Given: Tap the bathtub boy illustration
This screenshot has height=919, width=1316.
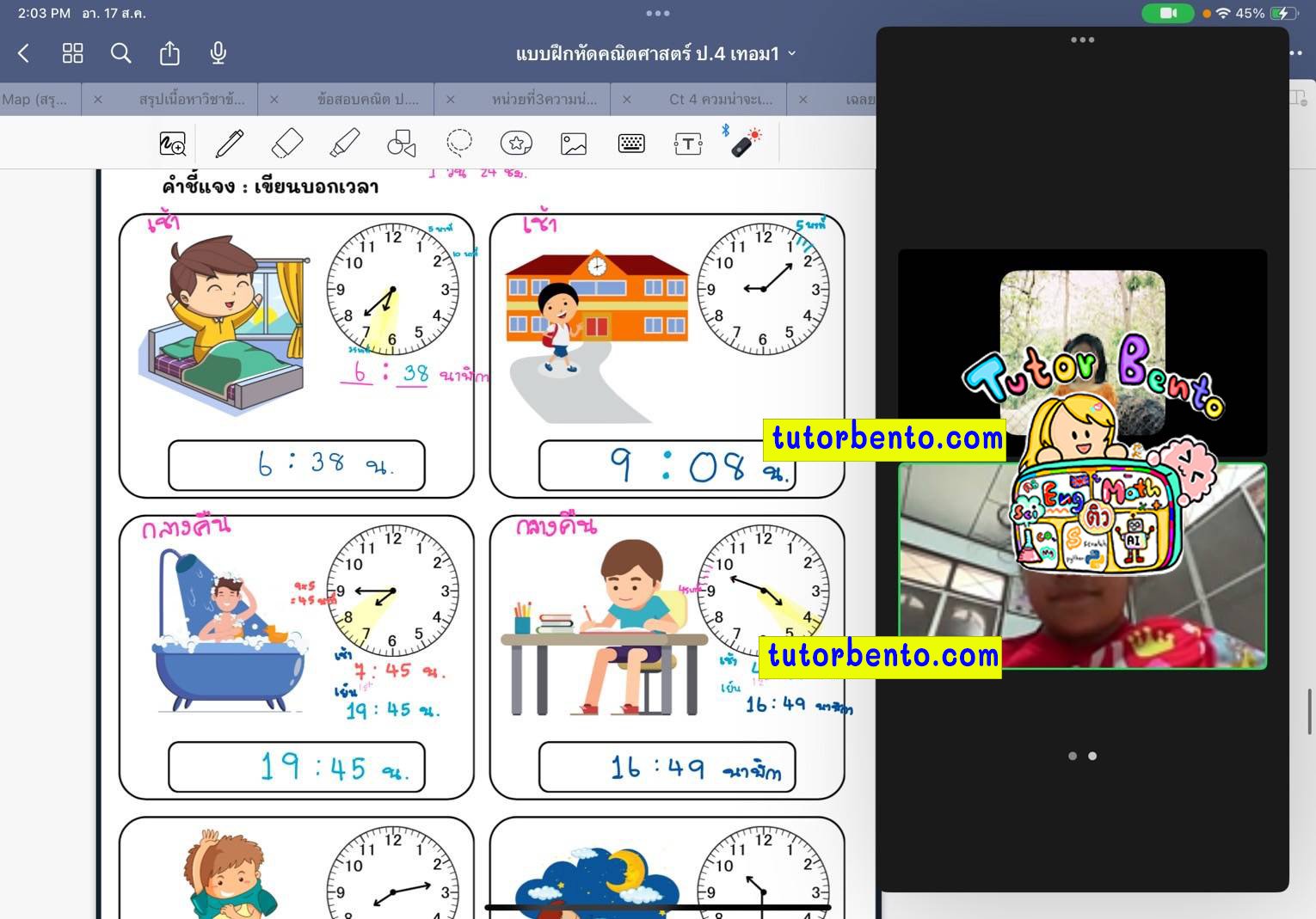Looking at the screenshot, I should [229, 632].
